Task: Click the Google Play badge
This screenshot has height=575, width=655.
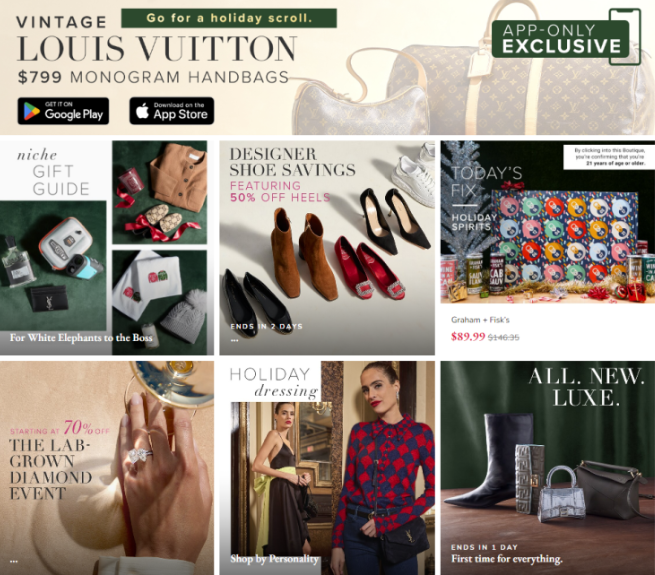Action: (x=63, y=111)
